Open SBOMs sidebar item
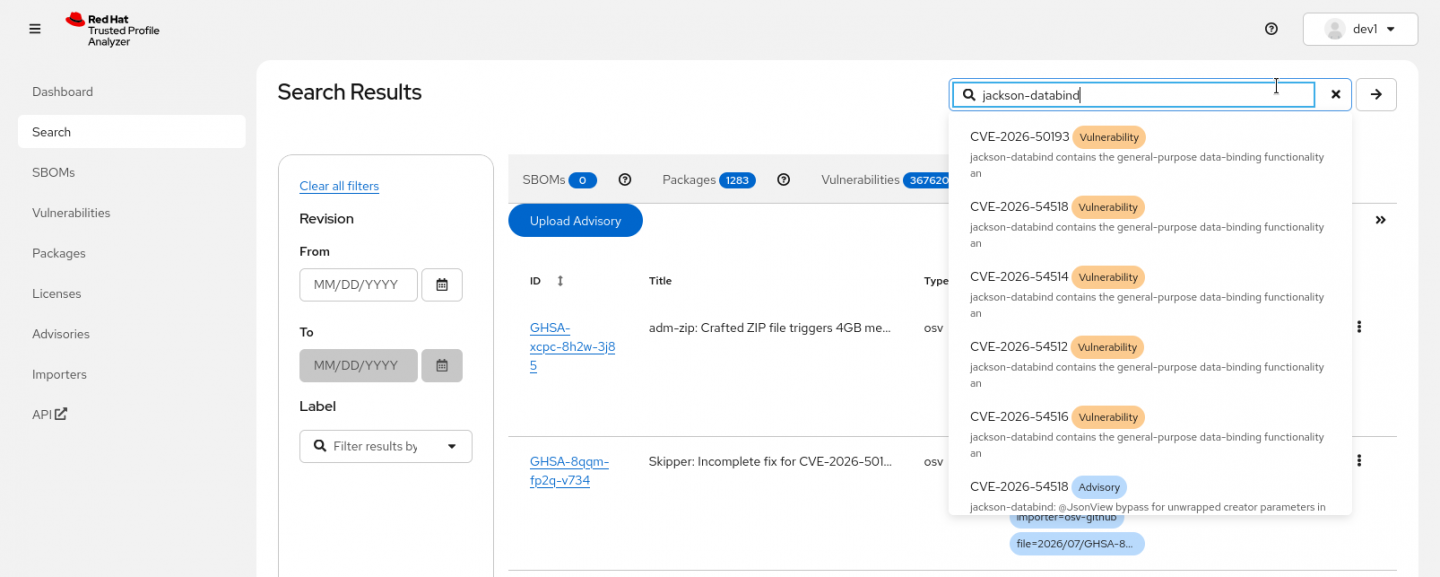Screen dimensions: 1440x577 (x=53, y=173)
